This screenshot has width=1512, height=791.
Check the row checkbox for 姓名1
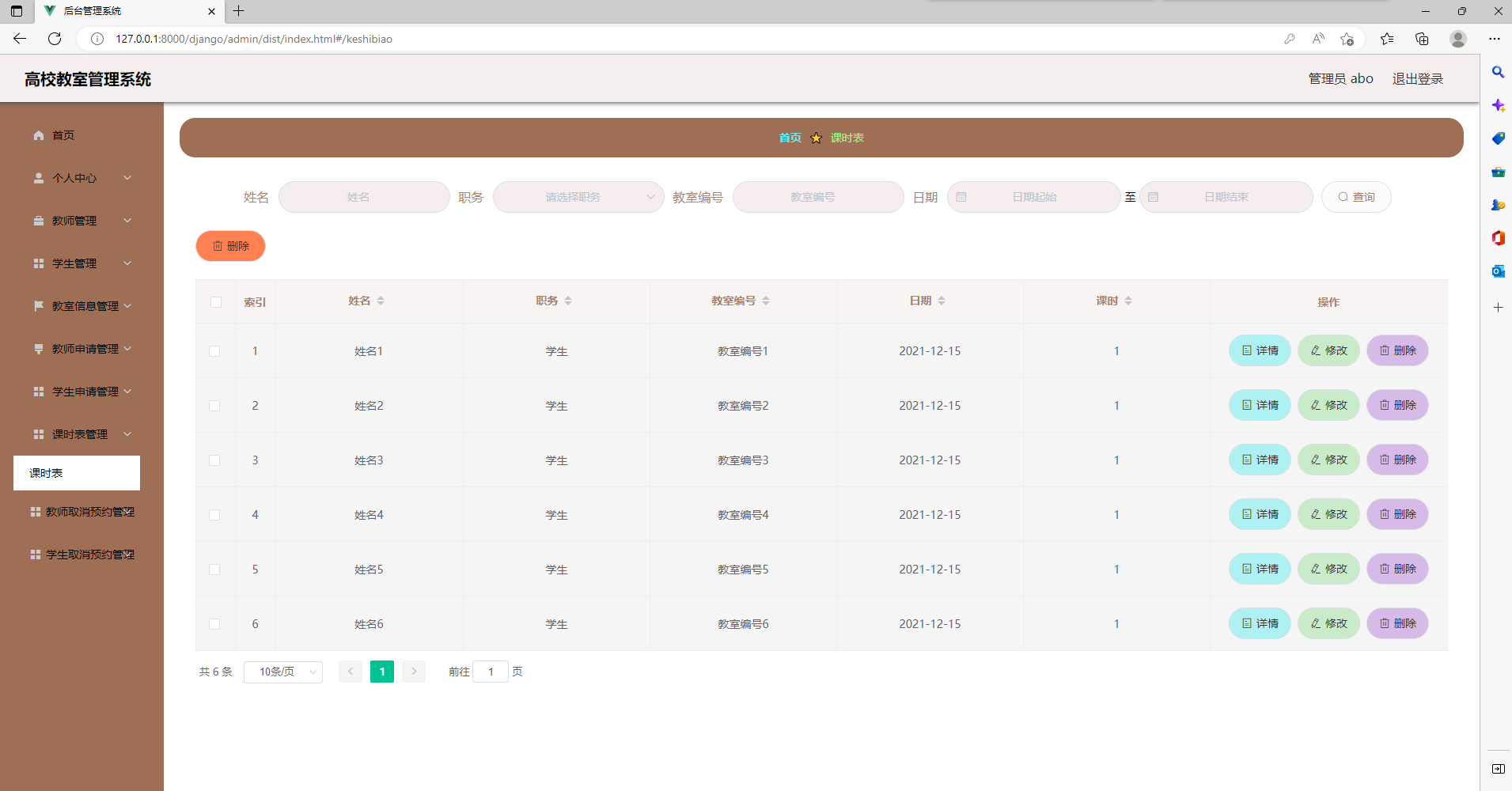[x=214, y=351]
